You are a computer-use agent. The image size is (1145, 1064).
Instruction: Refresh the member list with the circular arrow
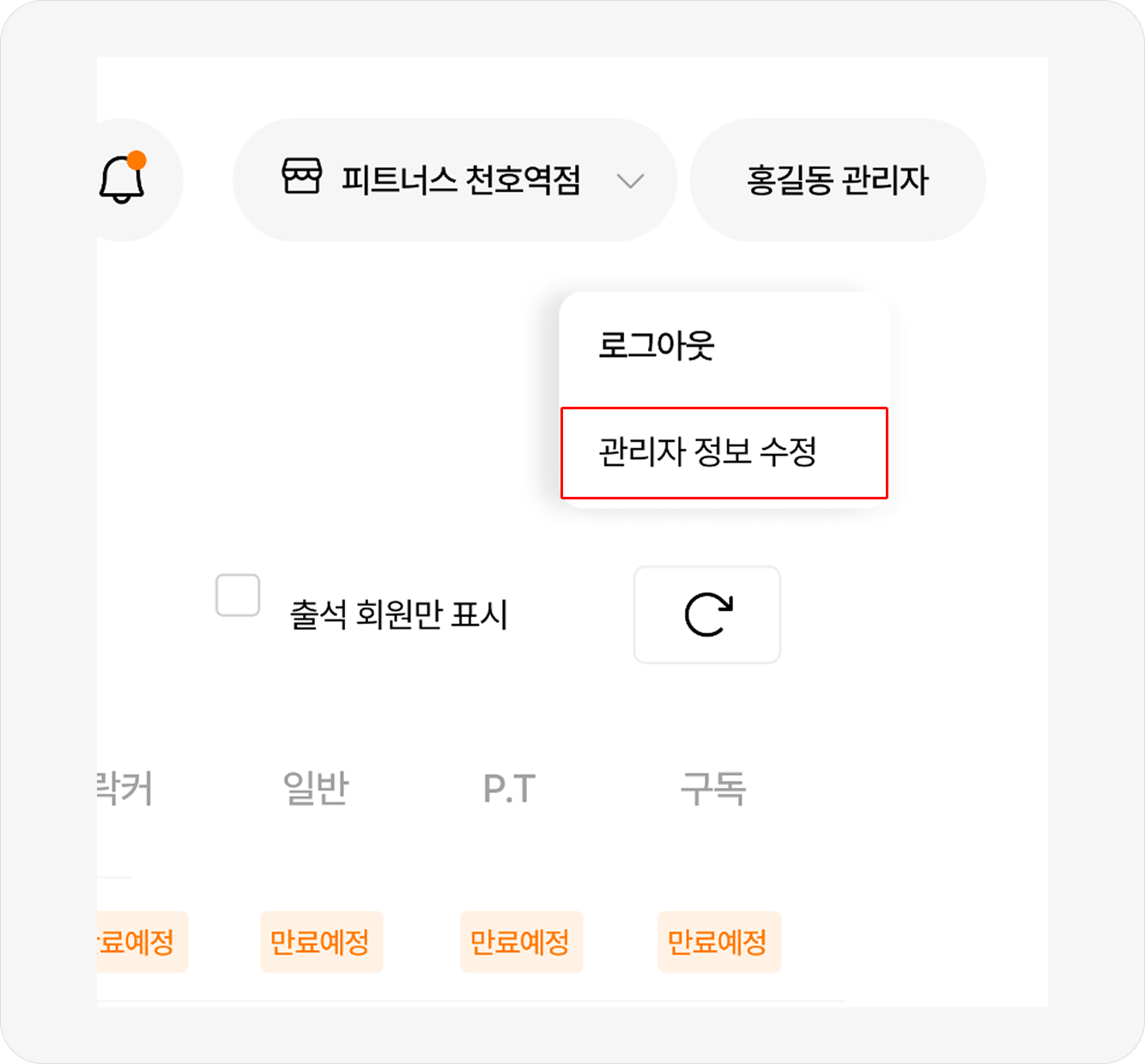[706, 614]
